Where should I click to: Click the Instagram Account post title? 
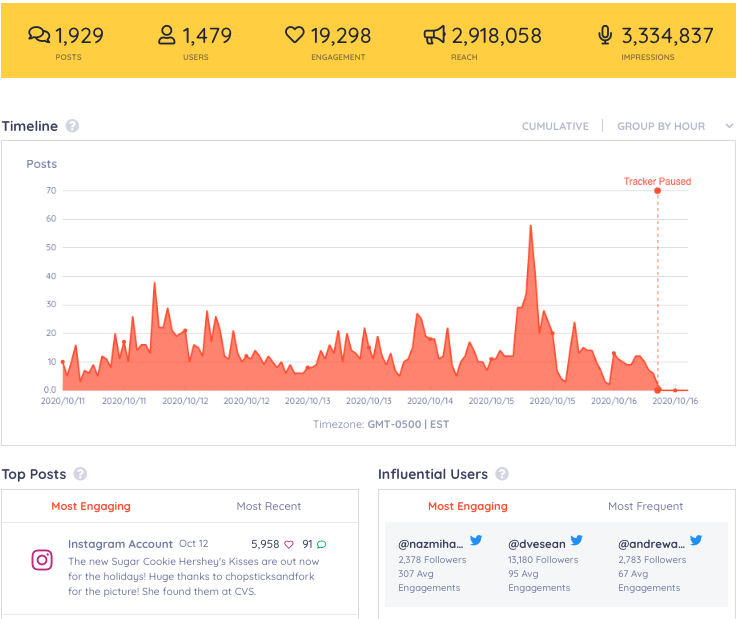click(120, 544)
